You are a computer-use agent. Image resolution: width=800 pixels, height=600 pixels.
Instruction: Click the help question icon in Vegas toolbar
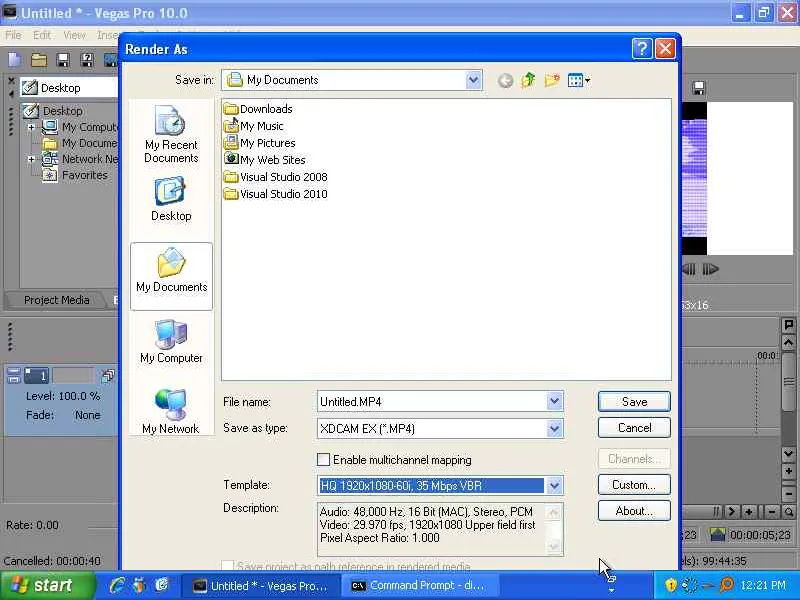coord(87,60)
